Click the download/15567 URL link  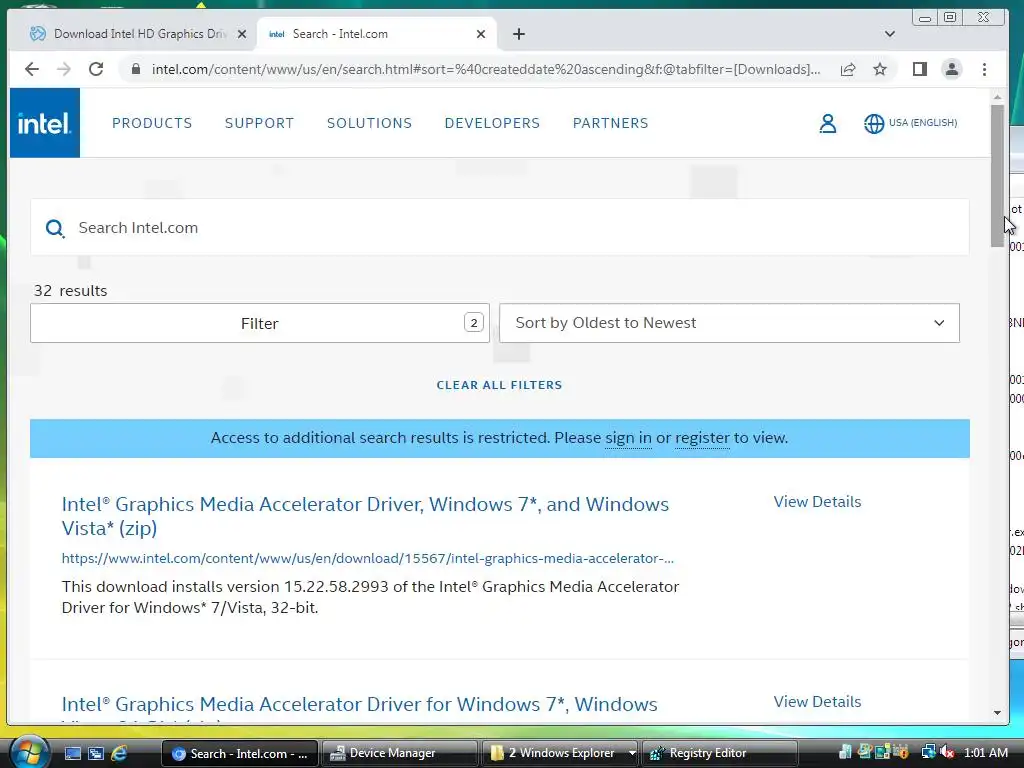point(368,558)
